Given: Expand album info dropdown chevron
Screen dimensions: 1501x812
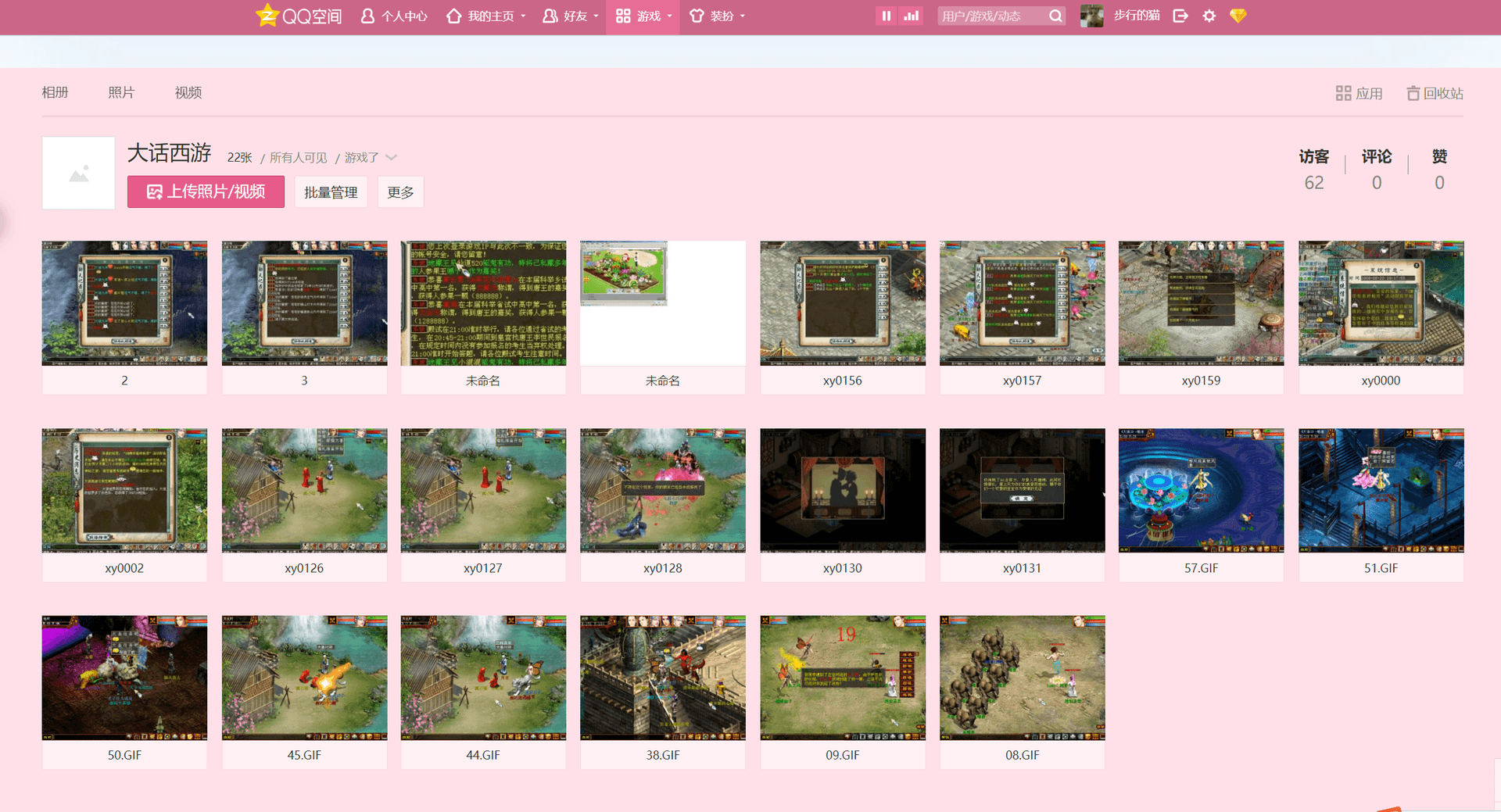Looking at the screenshot, I should [392, 157].
